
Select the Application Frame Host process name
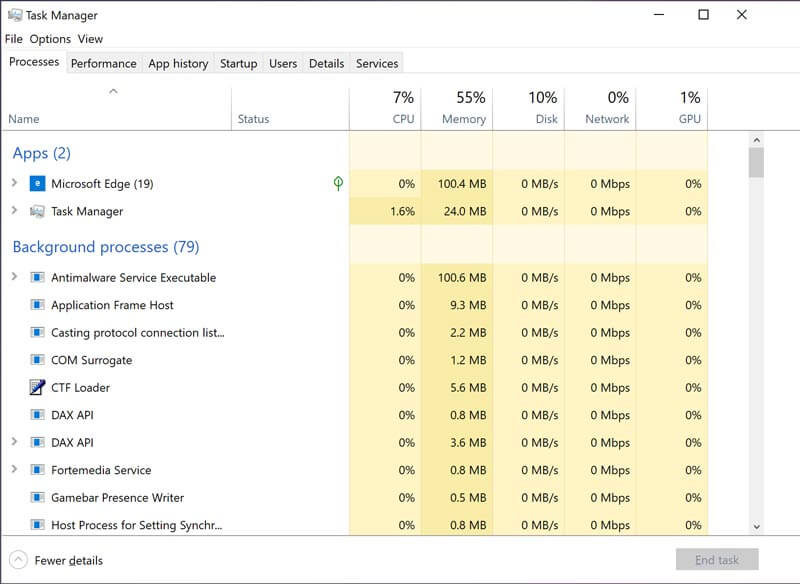click(112, 305)
